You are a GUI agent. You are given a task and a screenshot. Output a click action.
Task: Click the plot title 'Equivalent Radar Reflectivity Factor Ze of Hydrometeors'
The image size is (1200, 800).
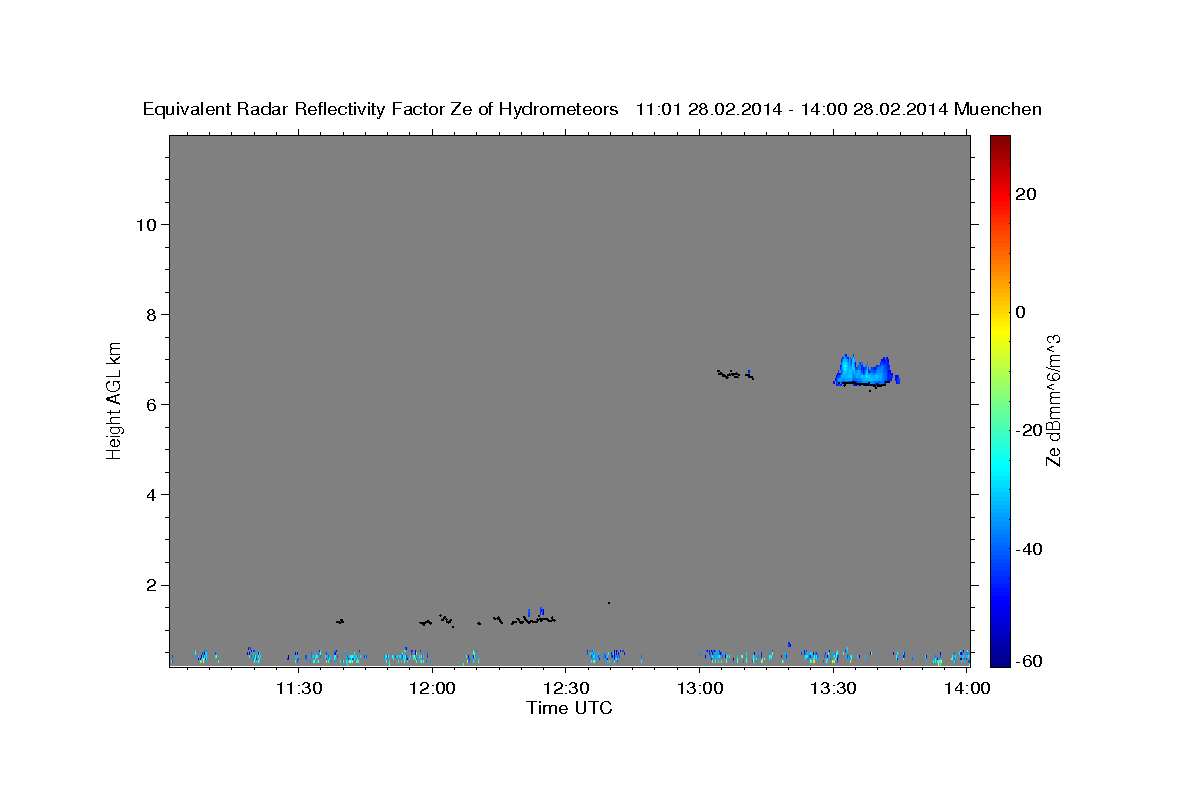pyautogui.click(x=381, y=110)
